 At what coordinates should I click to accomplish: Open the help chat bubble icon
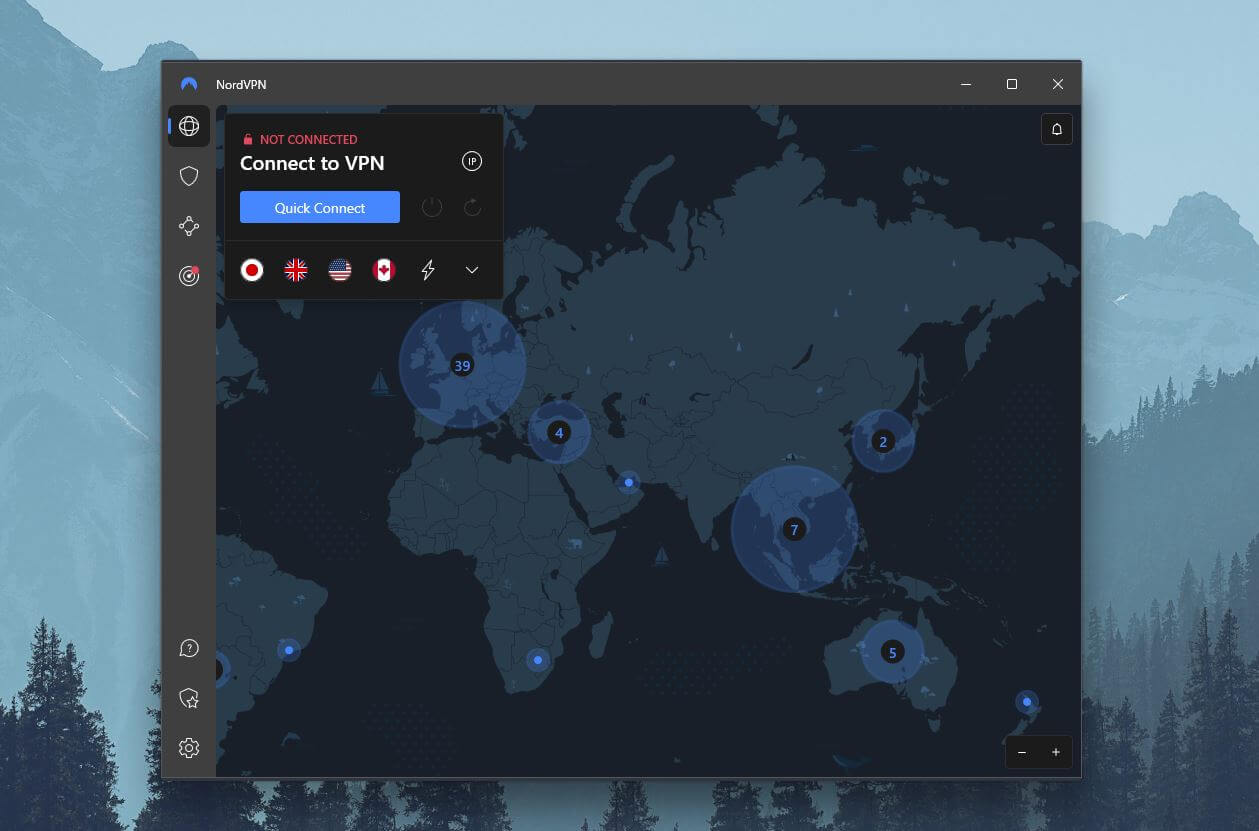(189, 648)
